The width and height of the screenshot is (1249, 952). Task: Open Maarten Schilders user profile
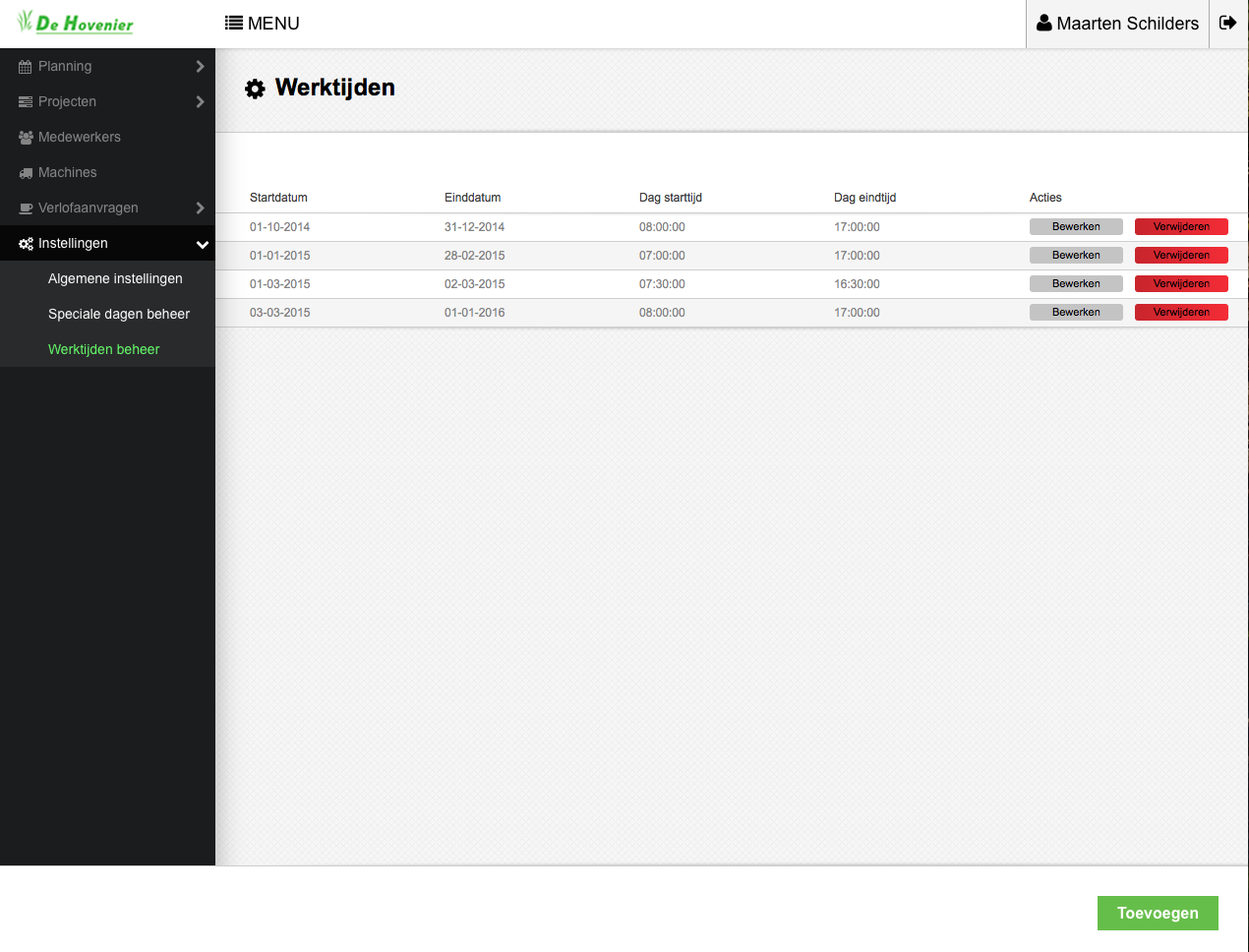(1117, 24)
